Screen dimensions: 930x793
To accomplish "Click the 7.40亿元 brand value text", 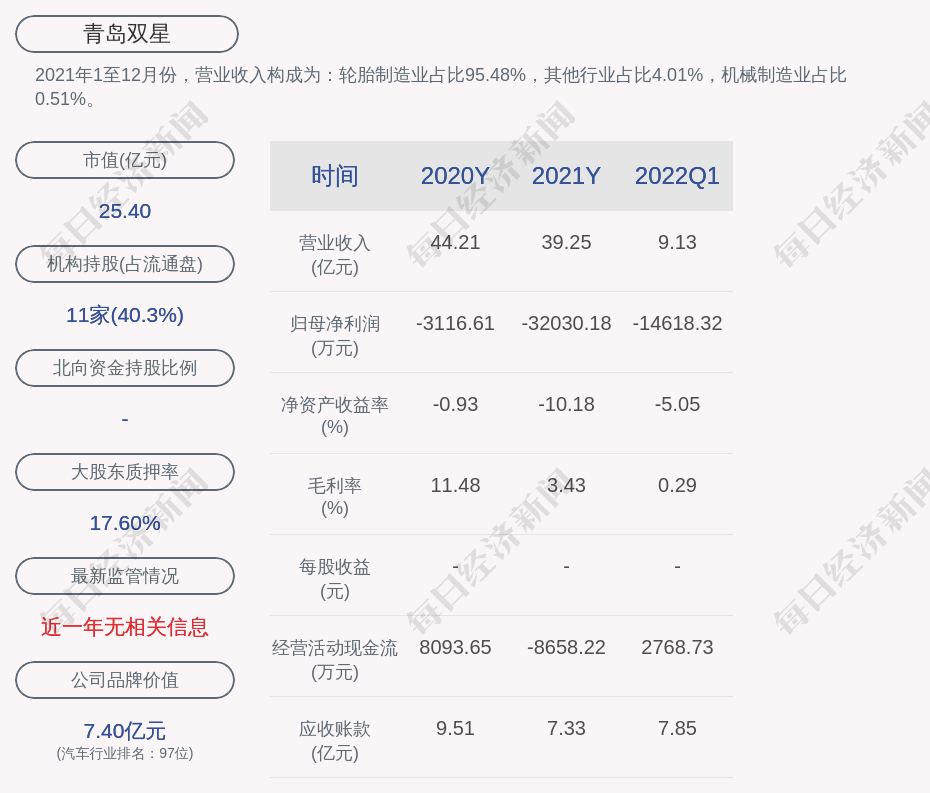I will [x=125, y=731].
